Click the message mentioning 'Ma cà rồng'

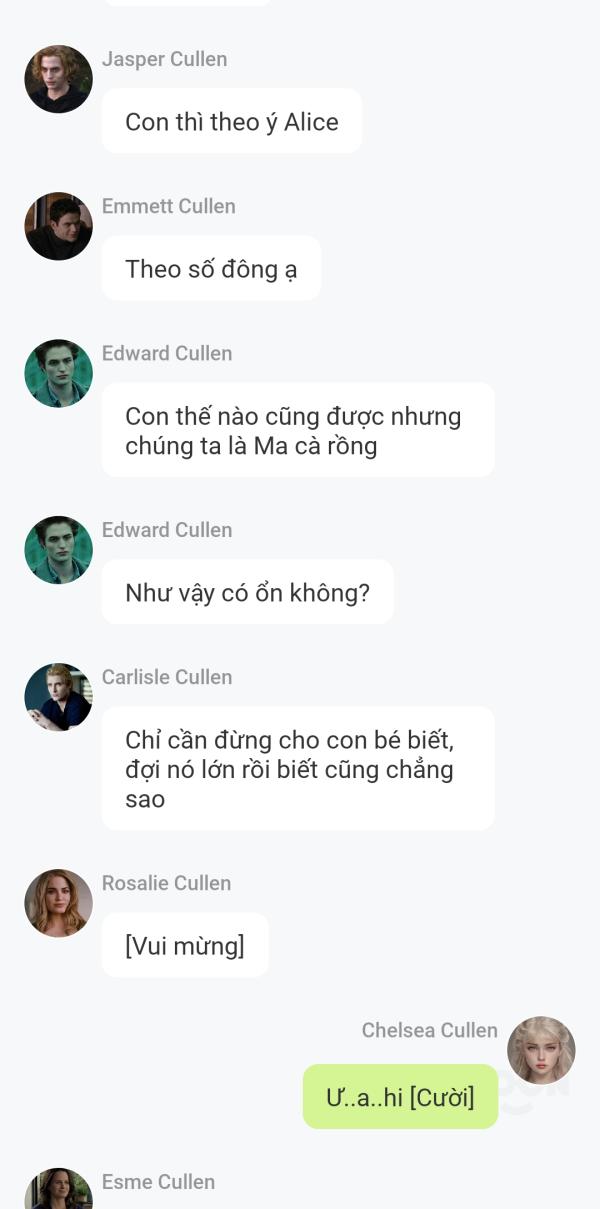tap(298, 430)
